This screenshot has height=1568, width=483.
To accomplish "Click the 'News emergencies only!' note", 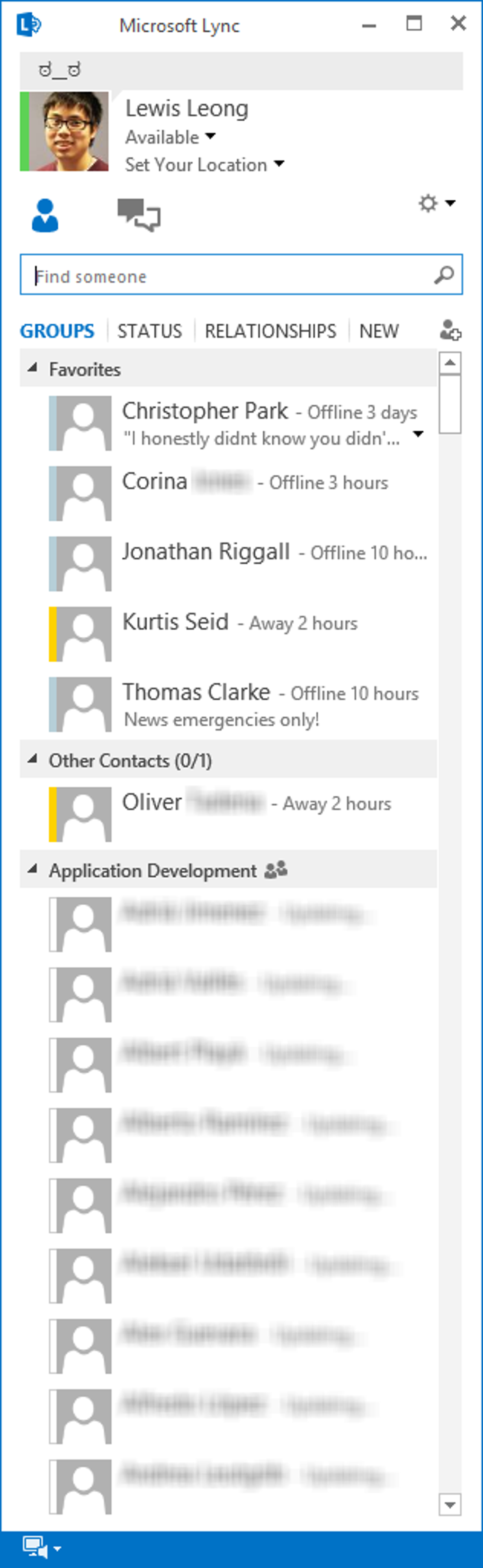I will pyautogui.click(x=222, y=720).
